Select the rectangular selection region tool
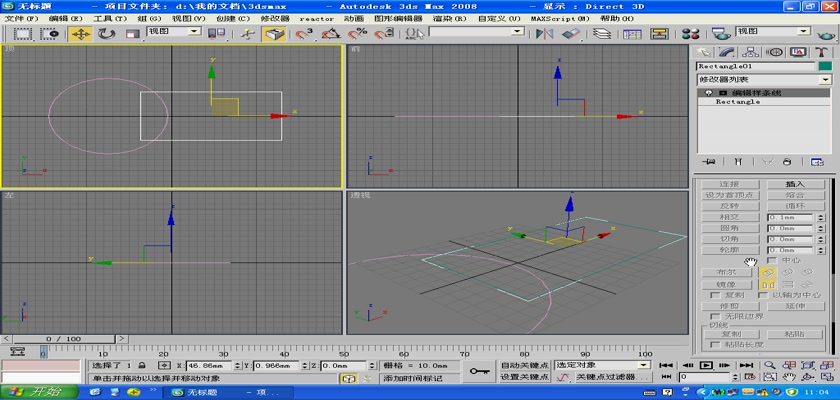The width and height of the screenshot is (840, 400). tap(22, 34)
